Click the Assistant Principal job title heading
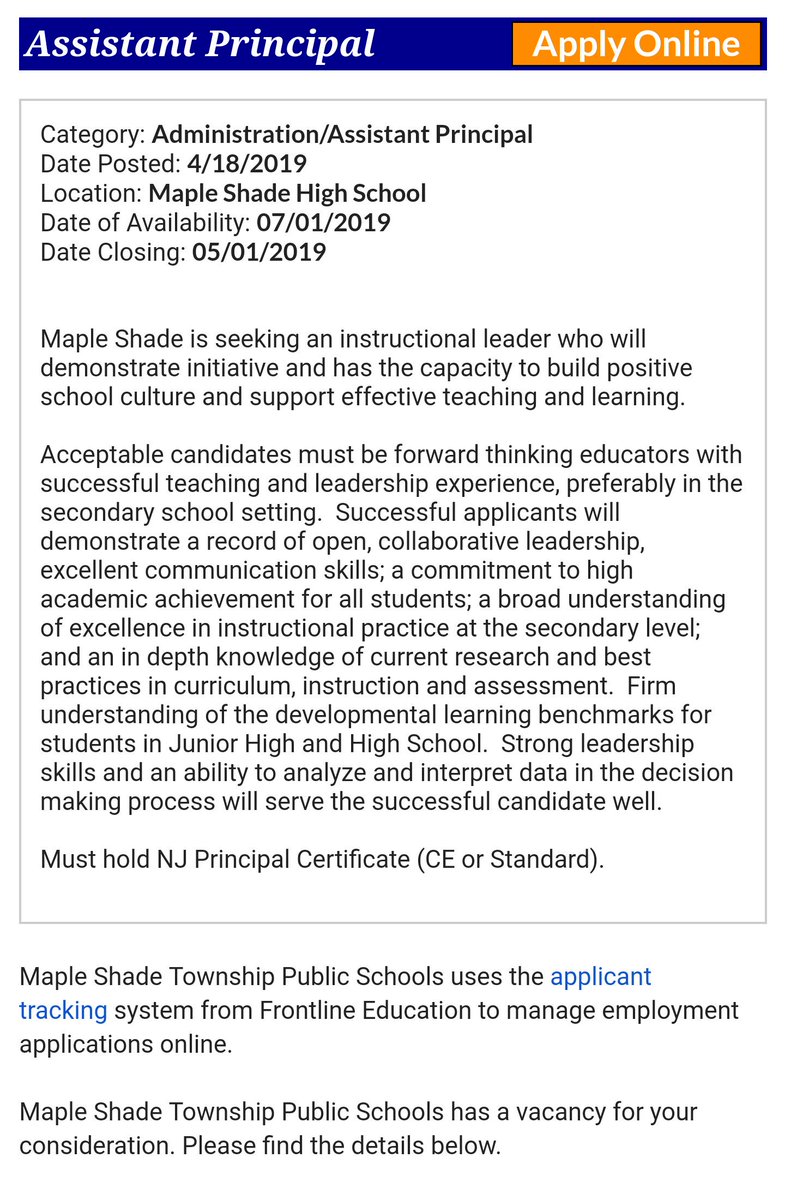Screen dimensions: 785x1200 pos(200,44)
